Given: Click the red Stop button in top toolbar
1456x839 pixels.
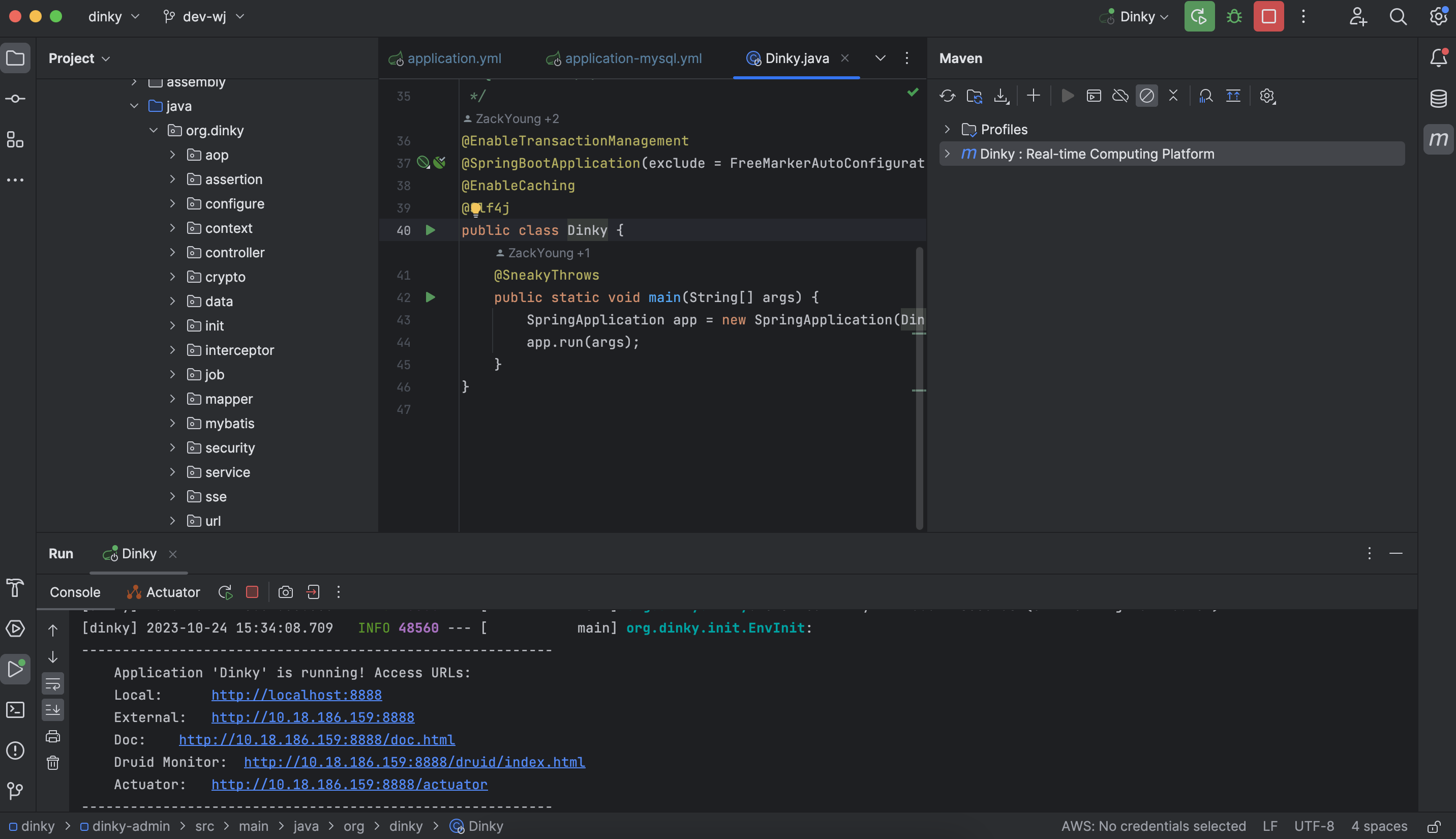Looking at the screenshot, I should (1268, 17).
